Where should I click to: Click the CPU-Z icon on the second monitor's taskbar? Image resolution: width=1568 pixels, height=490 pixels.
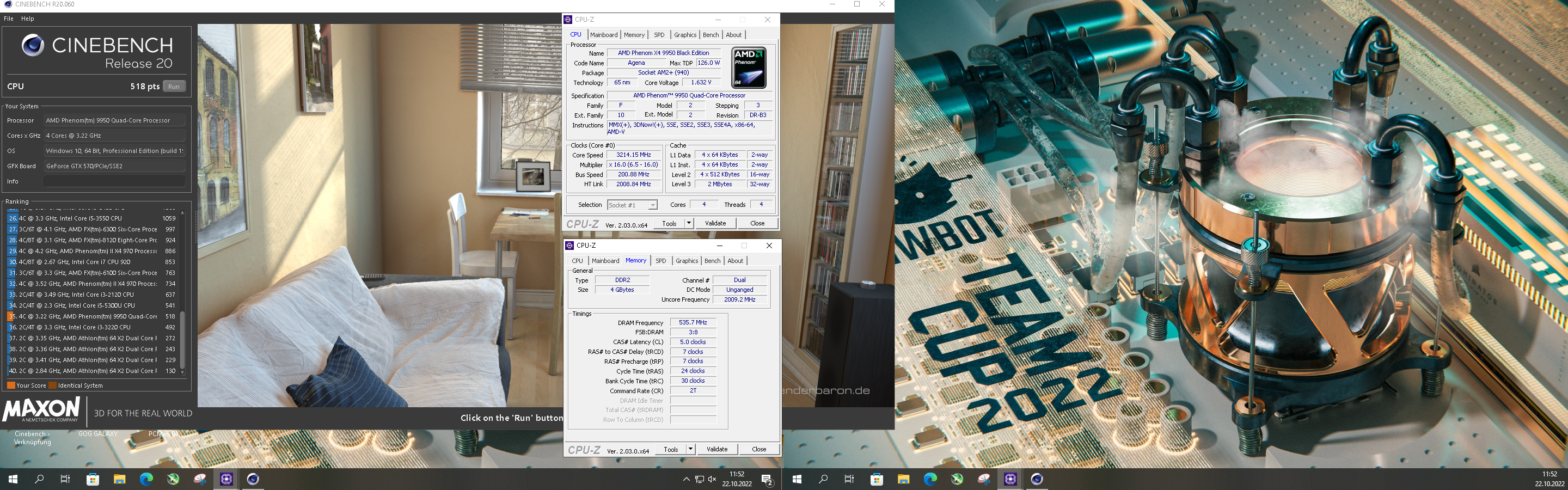coord(1010,479)
